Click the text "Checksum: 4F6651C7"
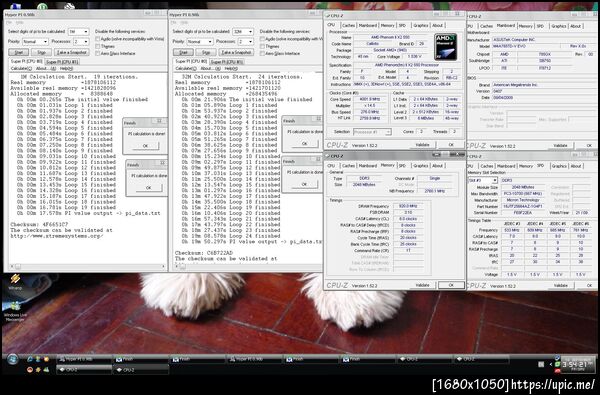Viewport: 600px width, 395px height. (x=39, y=225)
